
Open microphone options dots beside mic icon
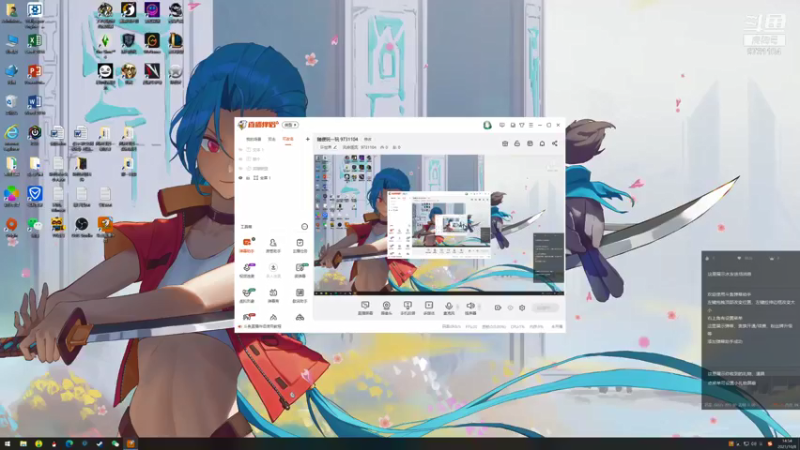458,307
